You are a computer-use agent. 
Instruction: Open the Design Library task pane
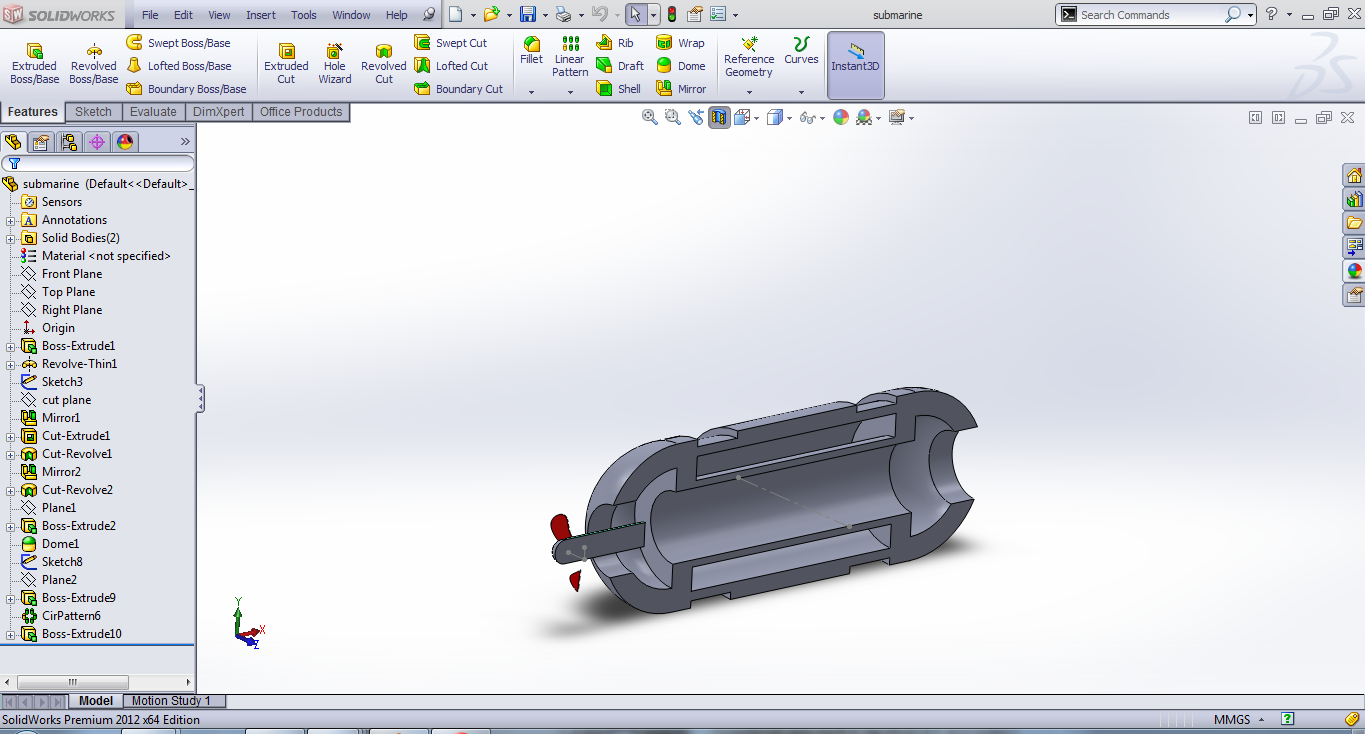1354,199
